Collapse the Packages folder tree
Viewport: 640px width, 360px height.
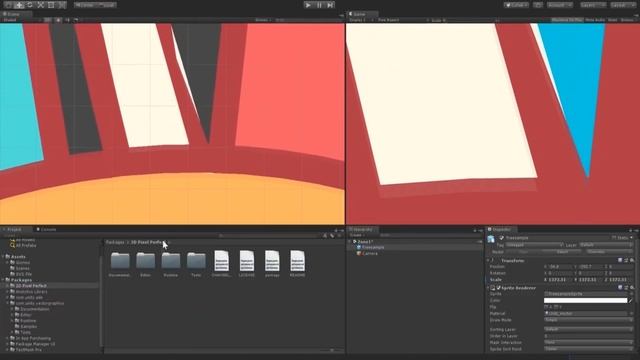pyautogui.click(x=3, y=280)
